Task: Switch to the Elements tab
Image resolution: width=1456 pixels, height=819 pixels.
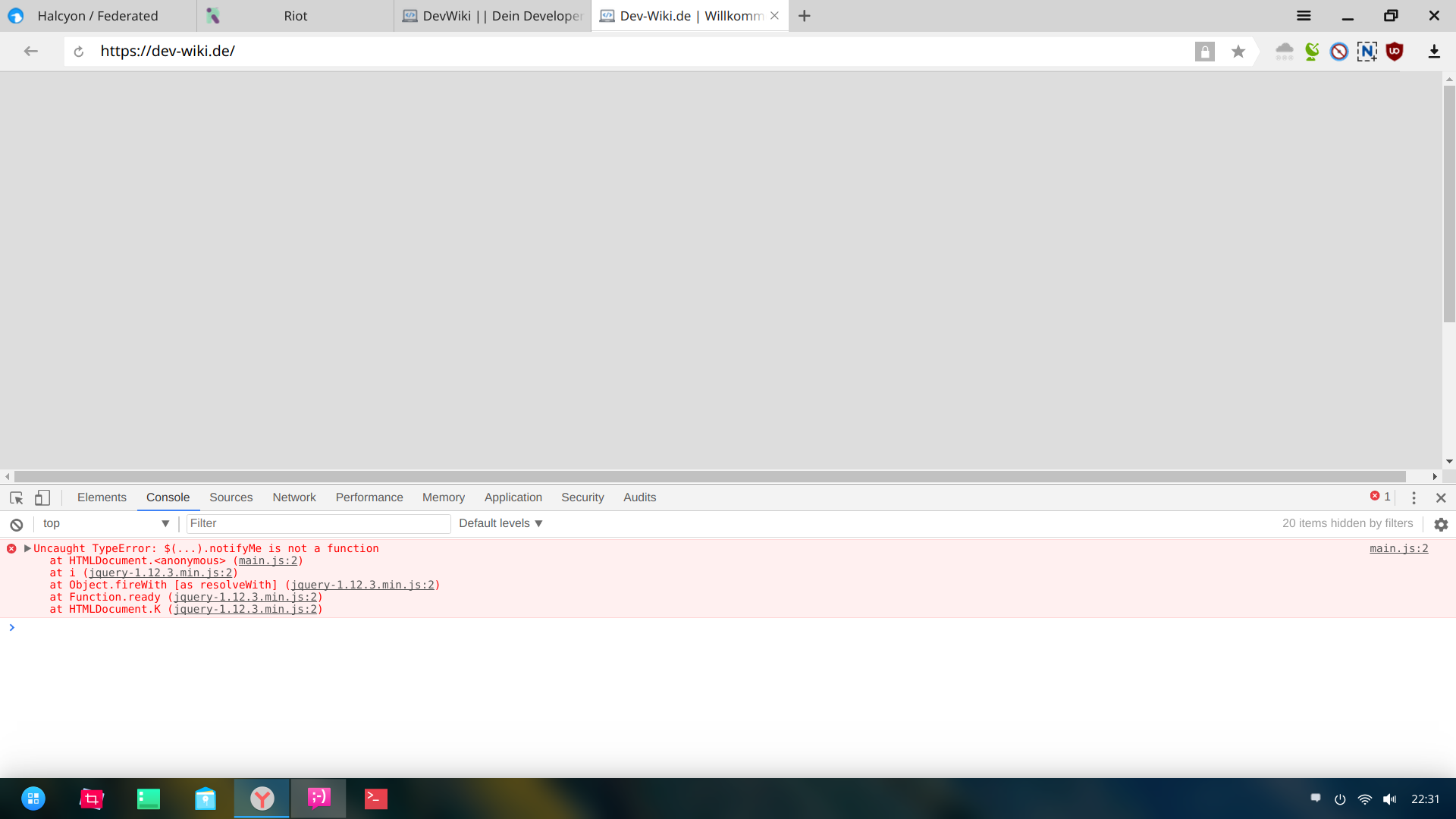Action: [102, 497]
